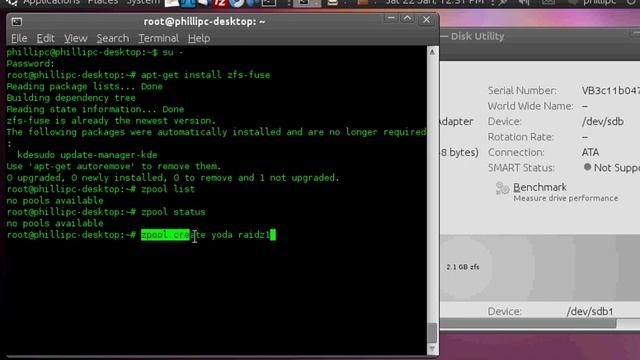Click 'Building dependency tree' line in terminal
640x360 pixels.
coord(71,98)
